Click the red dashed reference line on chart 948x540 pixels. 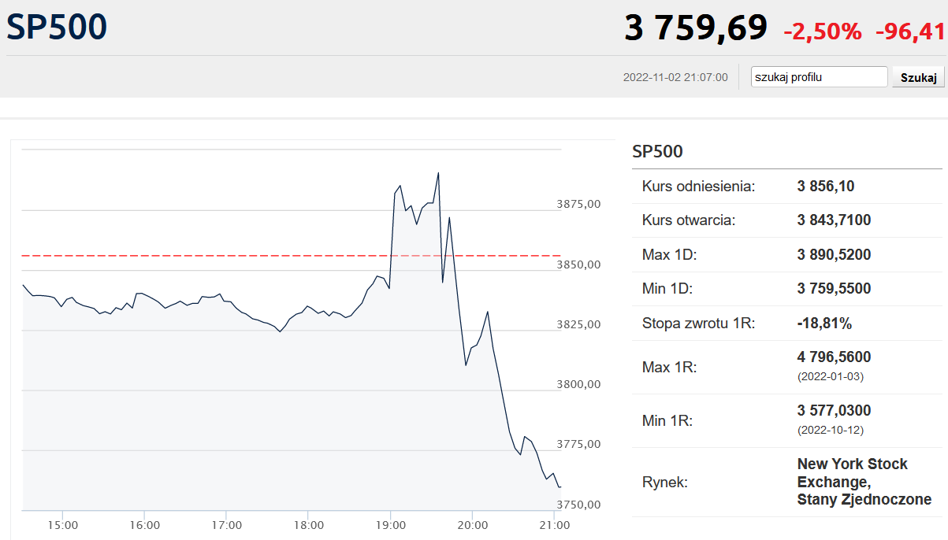pos(200,256)
